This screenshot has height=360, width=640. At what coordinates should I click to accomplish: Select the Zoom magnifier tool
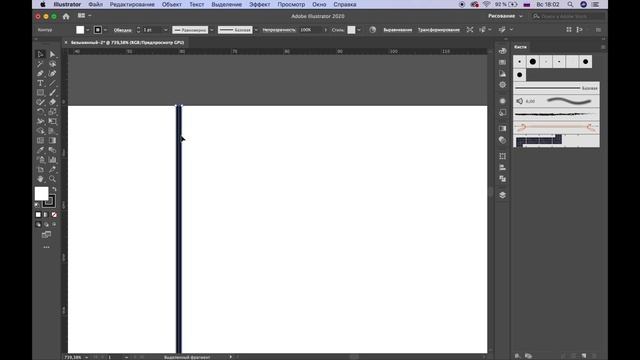pyautogui.click(x=52, y=179)
